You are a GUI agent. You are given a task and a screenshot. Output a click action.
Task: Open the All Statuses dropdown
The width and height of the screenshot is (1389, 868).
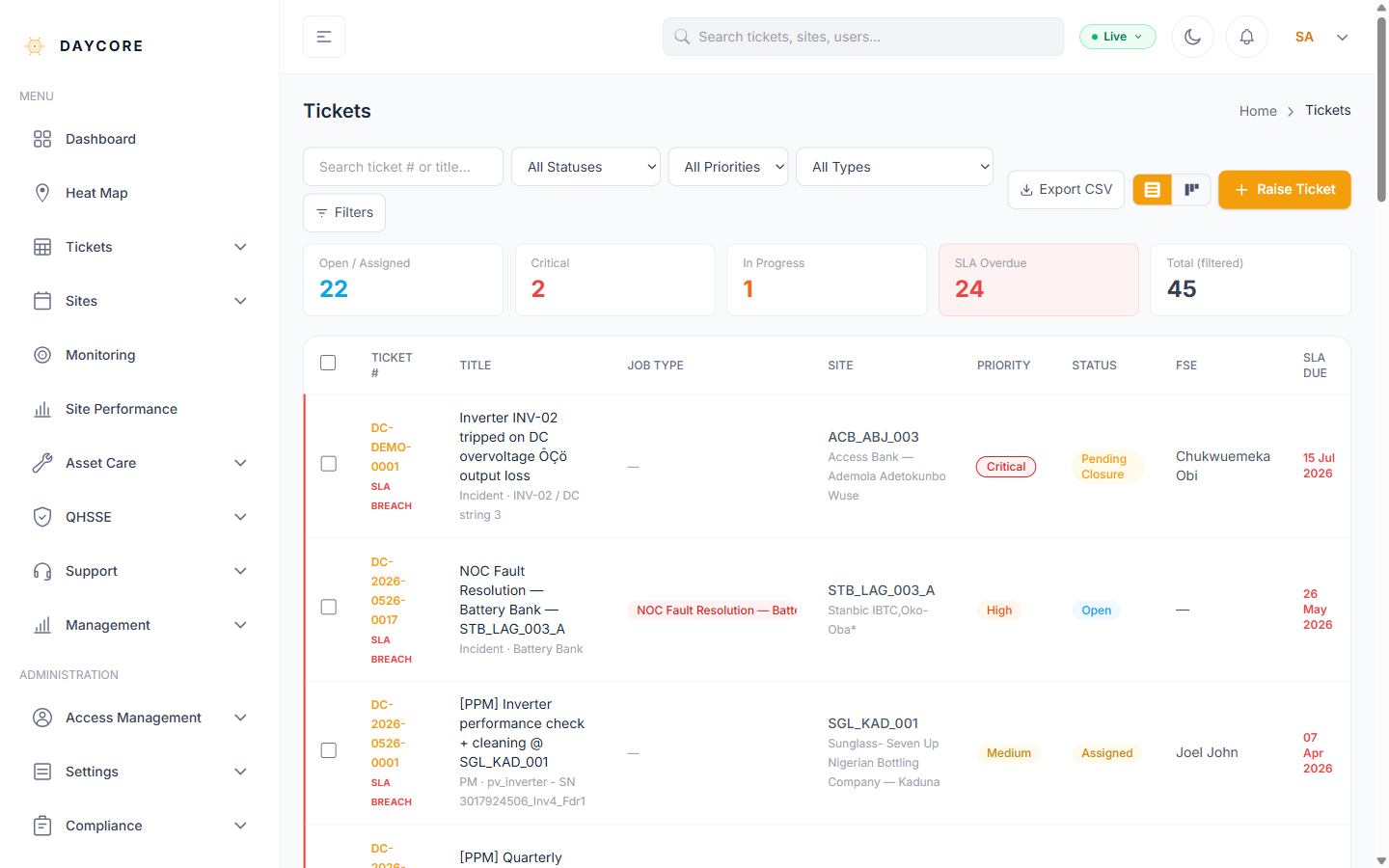[x=586, y=167]
